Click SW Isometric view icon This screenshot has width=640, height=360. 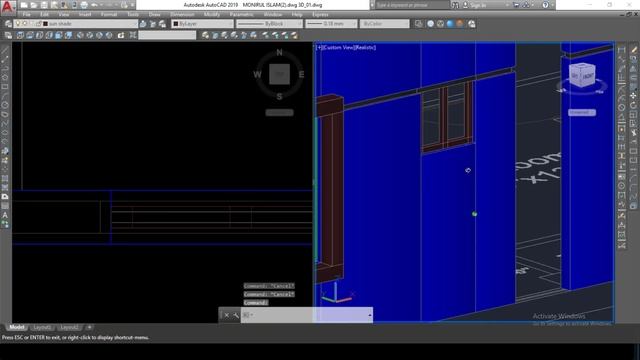[x=80, y=36]
